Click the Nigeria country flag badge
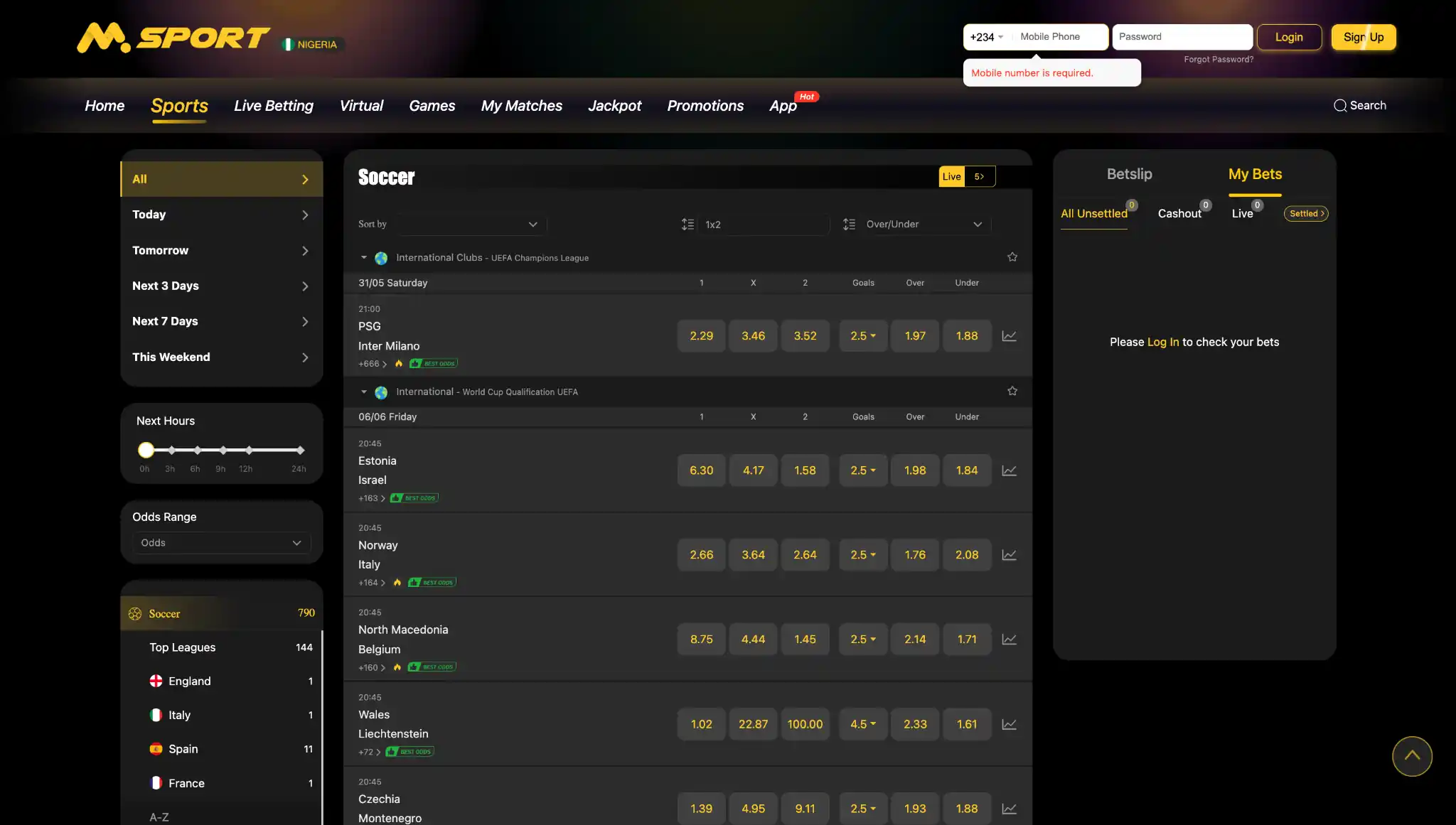Image resolution: width=1456 pixels, height=825 pixels. click(x=313, y=44)
